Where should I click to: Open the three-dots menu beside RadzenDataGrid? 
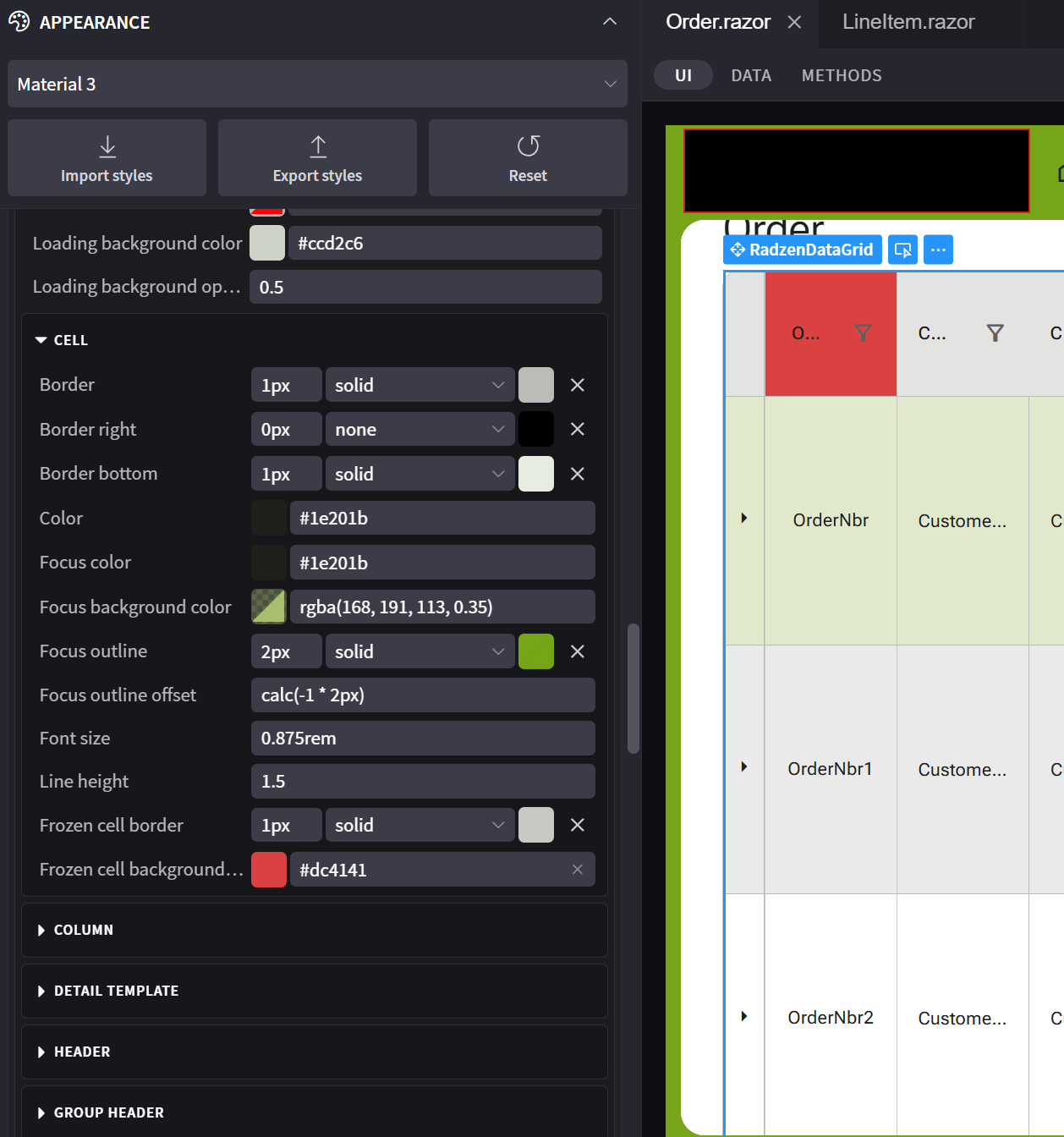tap(938, 250)
